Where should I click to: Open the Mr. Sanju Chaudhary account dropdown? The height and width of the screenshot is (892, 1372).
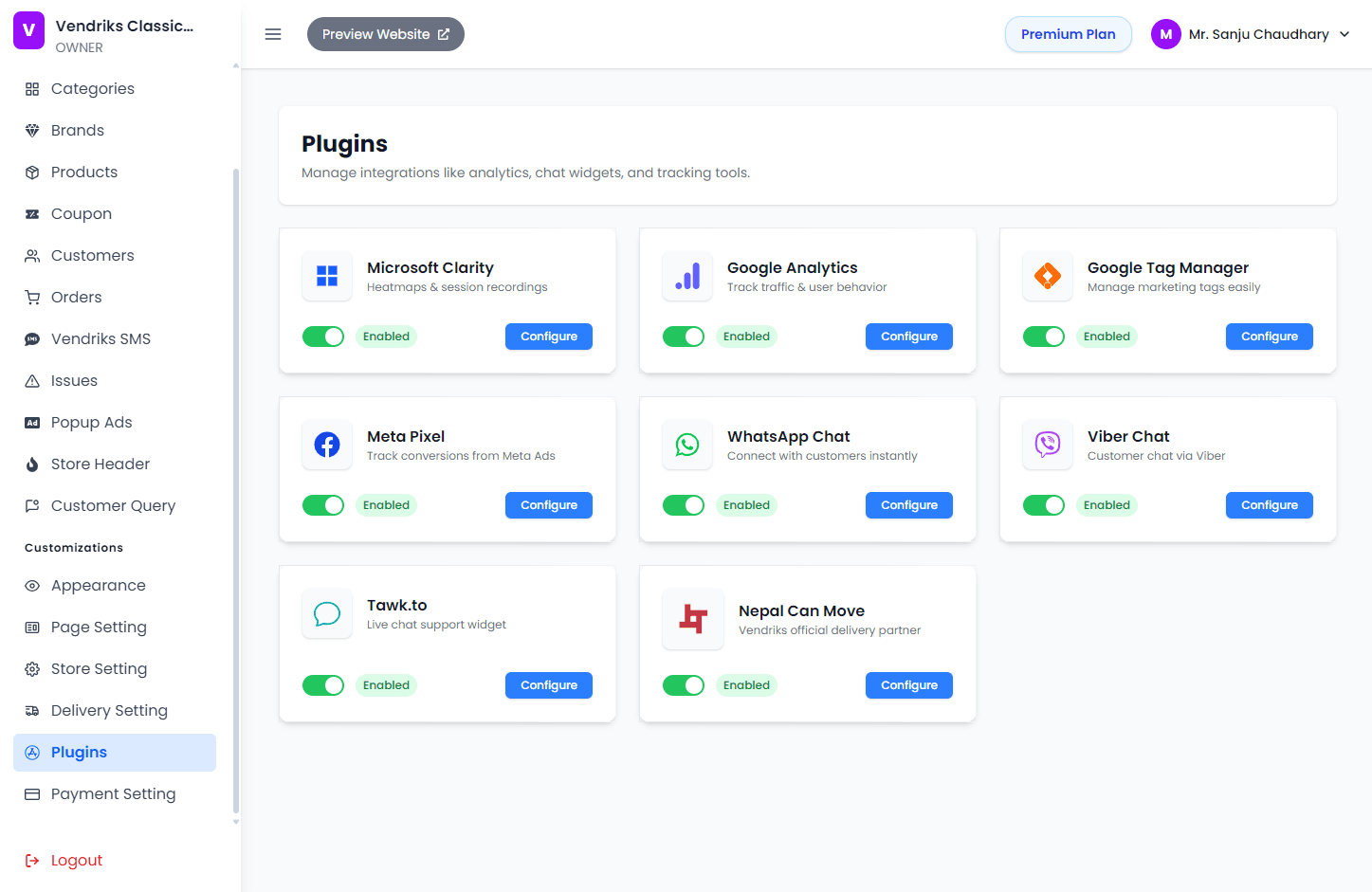click(x=1259, y=34)
